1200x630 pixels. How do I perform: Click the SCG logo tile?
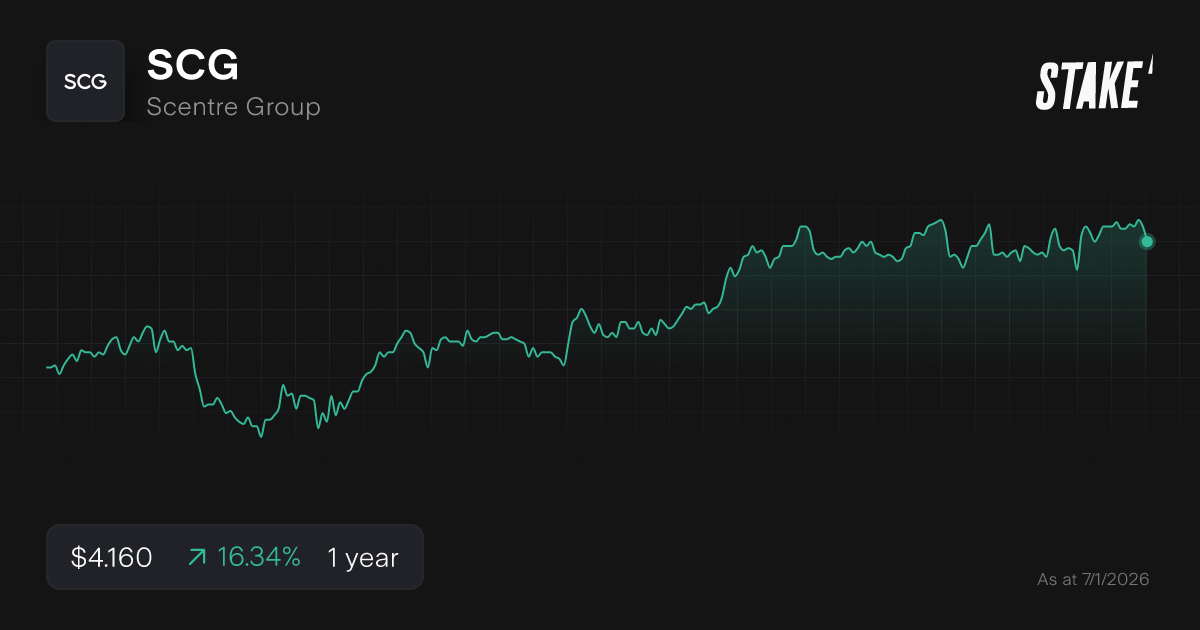tap(85, 81)
